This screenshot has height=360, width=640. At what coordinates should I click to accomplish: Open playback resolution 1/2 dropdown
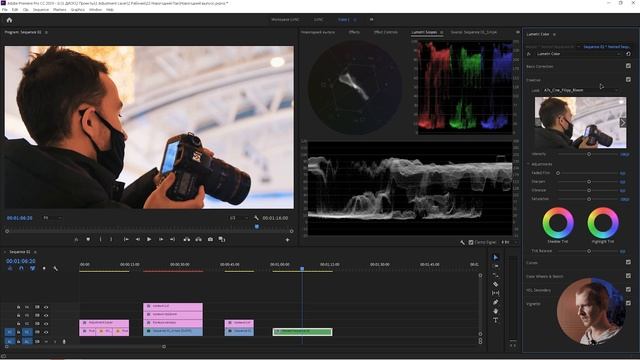click(238, 218)
